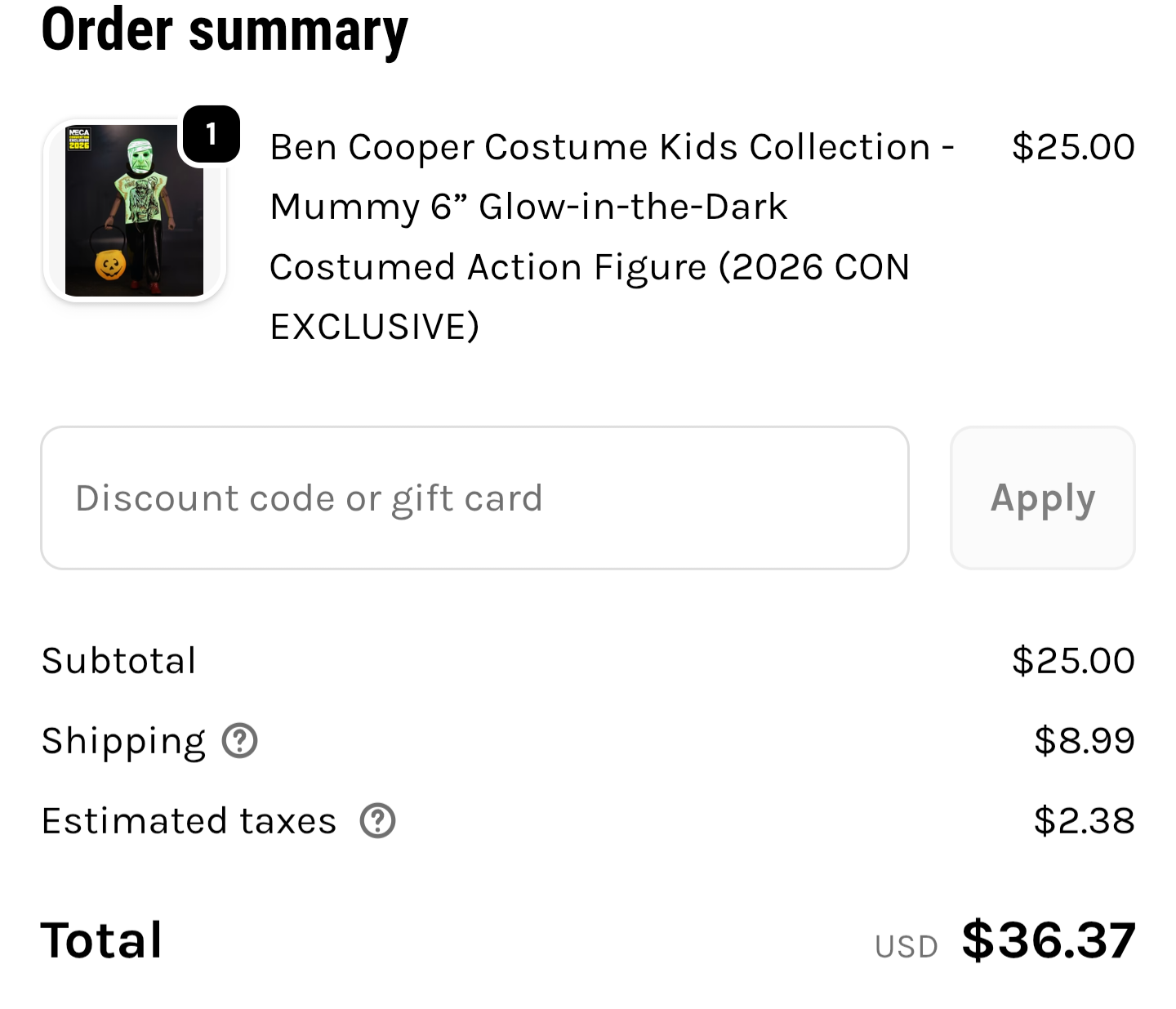
Task: Click the $2.38 estimated tax amount
Action: 1084,821
